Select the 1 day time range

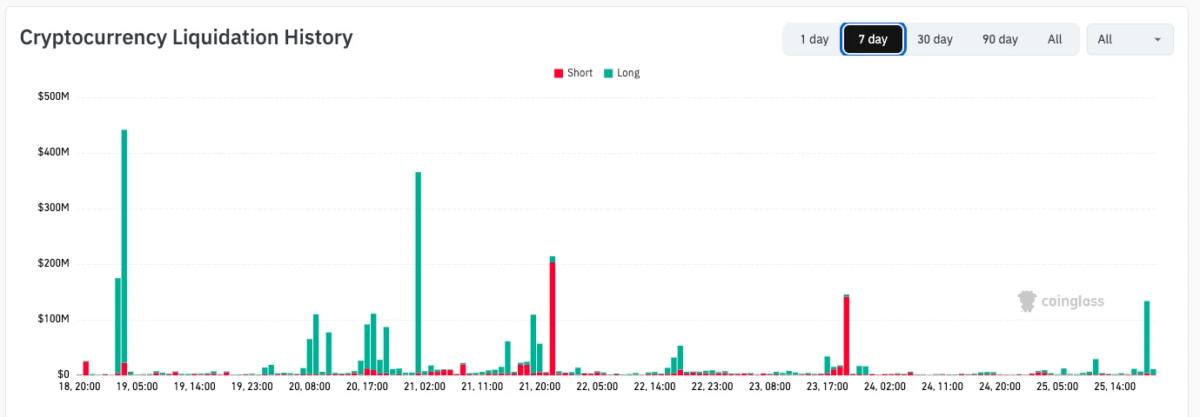[x=813, y=39]
